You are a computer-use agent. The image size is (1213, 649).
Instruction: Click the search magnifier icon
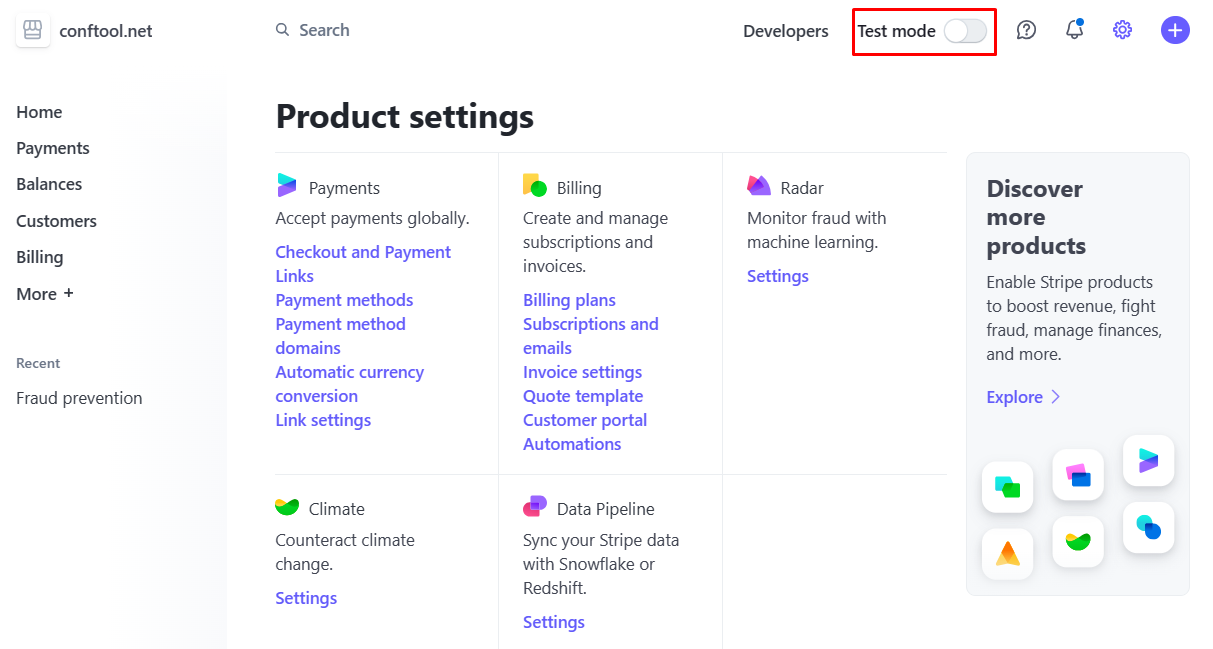coord(283,30)
